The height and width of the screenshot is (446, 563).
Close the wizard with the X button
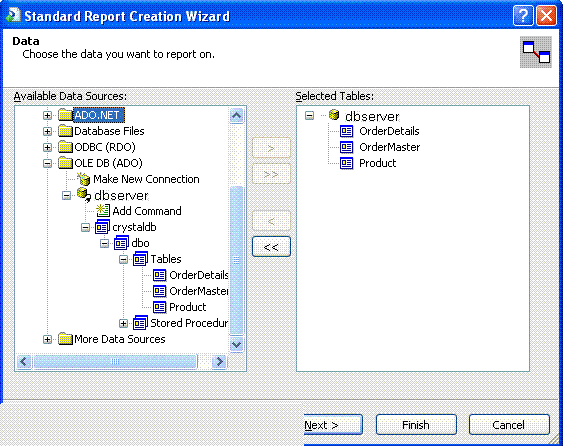546,16
